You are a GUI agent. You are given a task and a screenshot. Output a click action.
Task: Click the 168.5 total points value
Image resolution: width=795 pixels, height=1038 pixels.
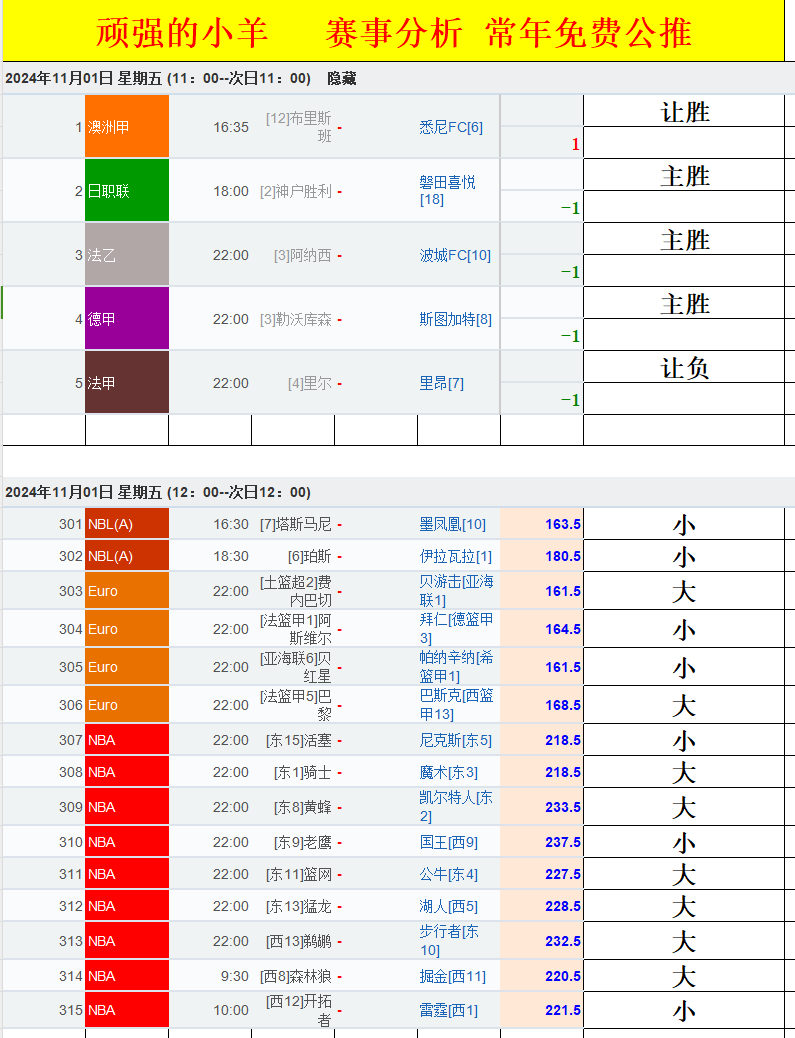(563, 705)
